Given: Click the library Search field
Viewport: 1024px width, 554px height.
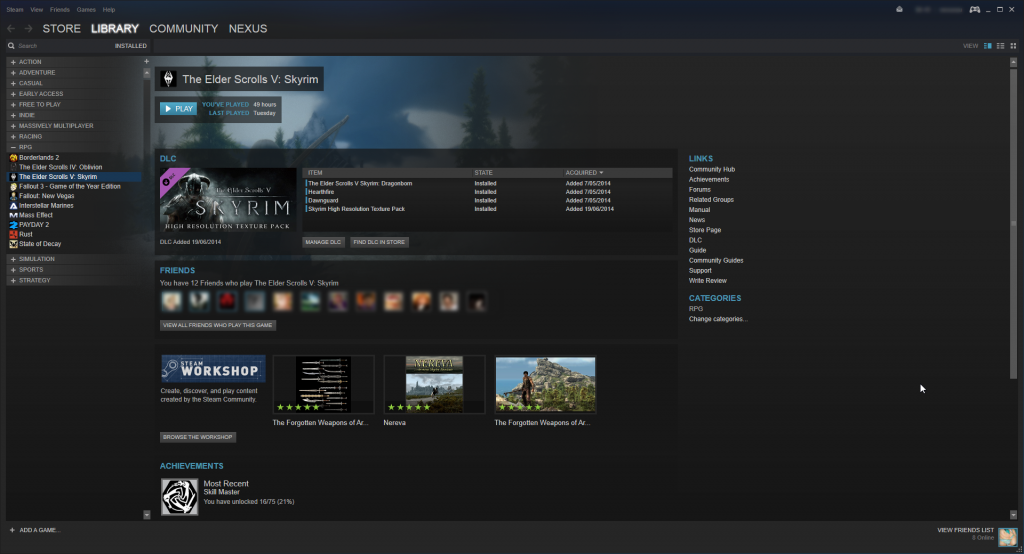Looking at the screenshot, I should pos(64,46).
